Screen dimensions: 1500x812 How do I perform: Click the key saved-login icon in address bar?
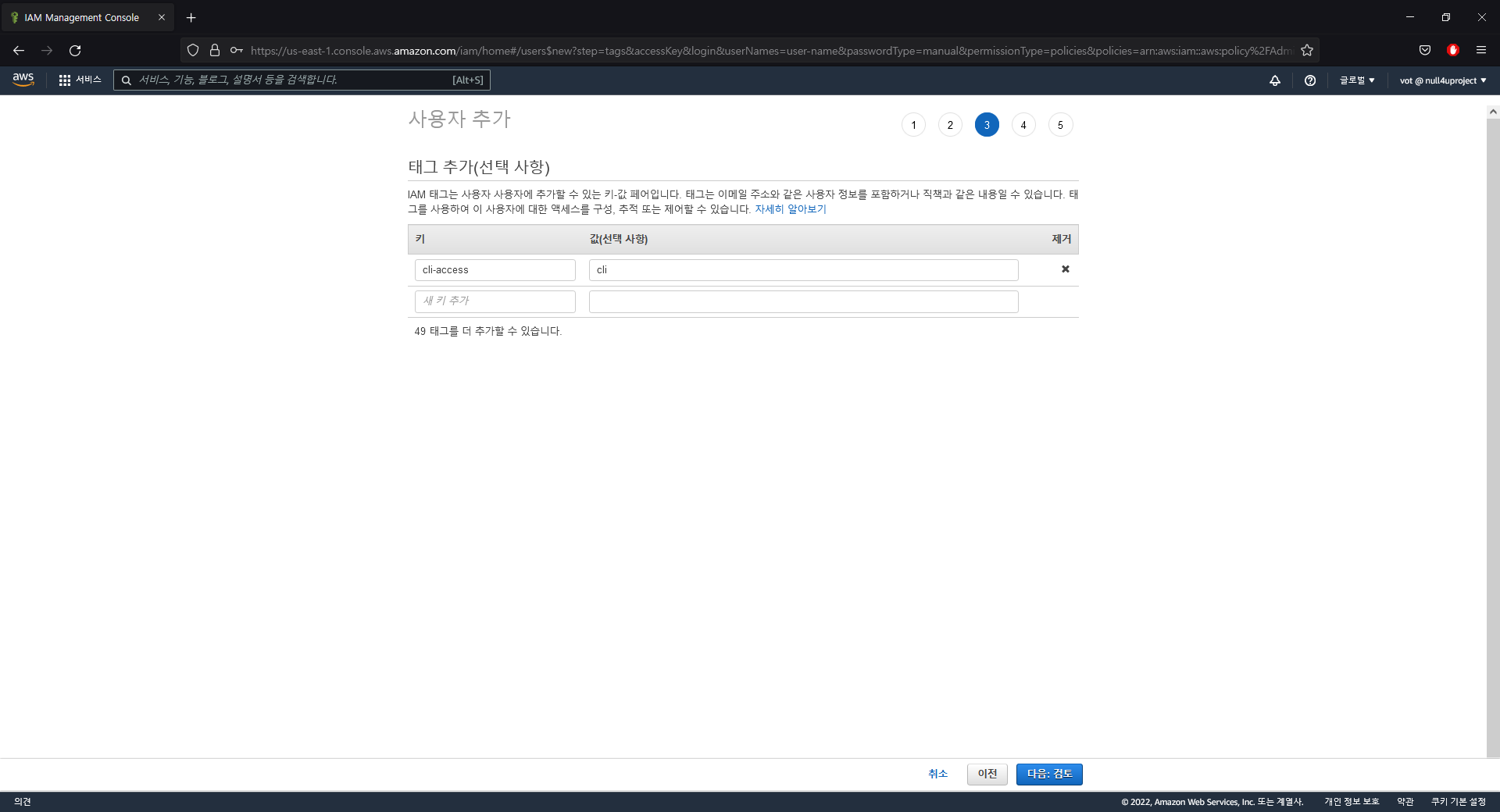[x=237, y=51]
